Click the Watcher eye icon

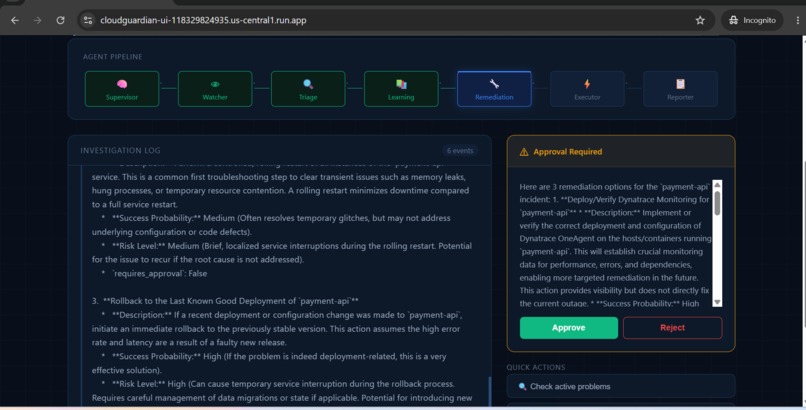(215, 84)
